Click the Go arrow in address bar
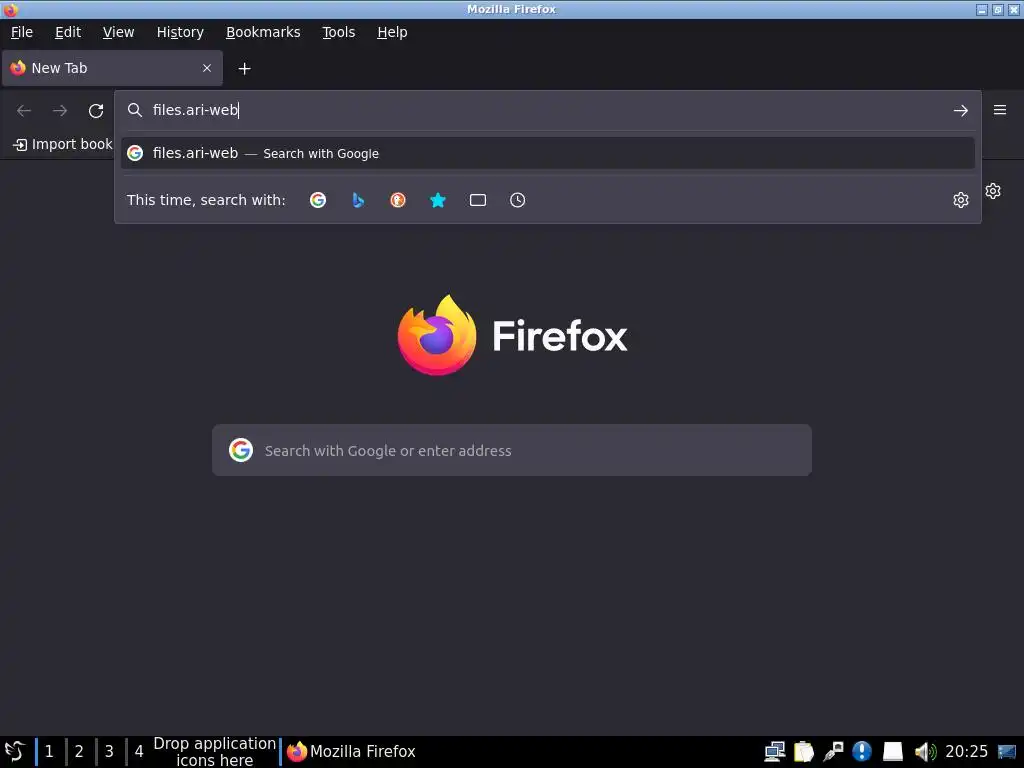1024x768 pixels. [961, 110]
